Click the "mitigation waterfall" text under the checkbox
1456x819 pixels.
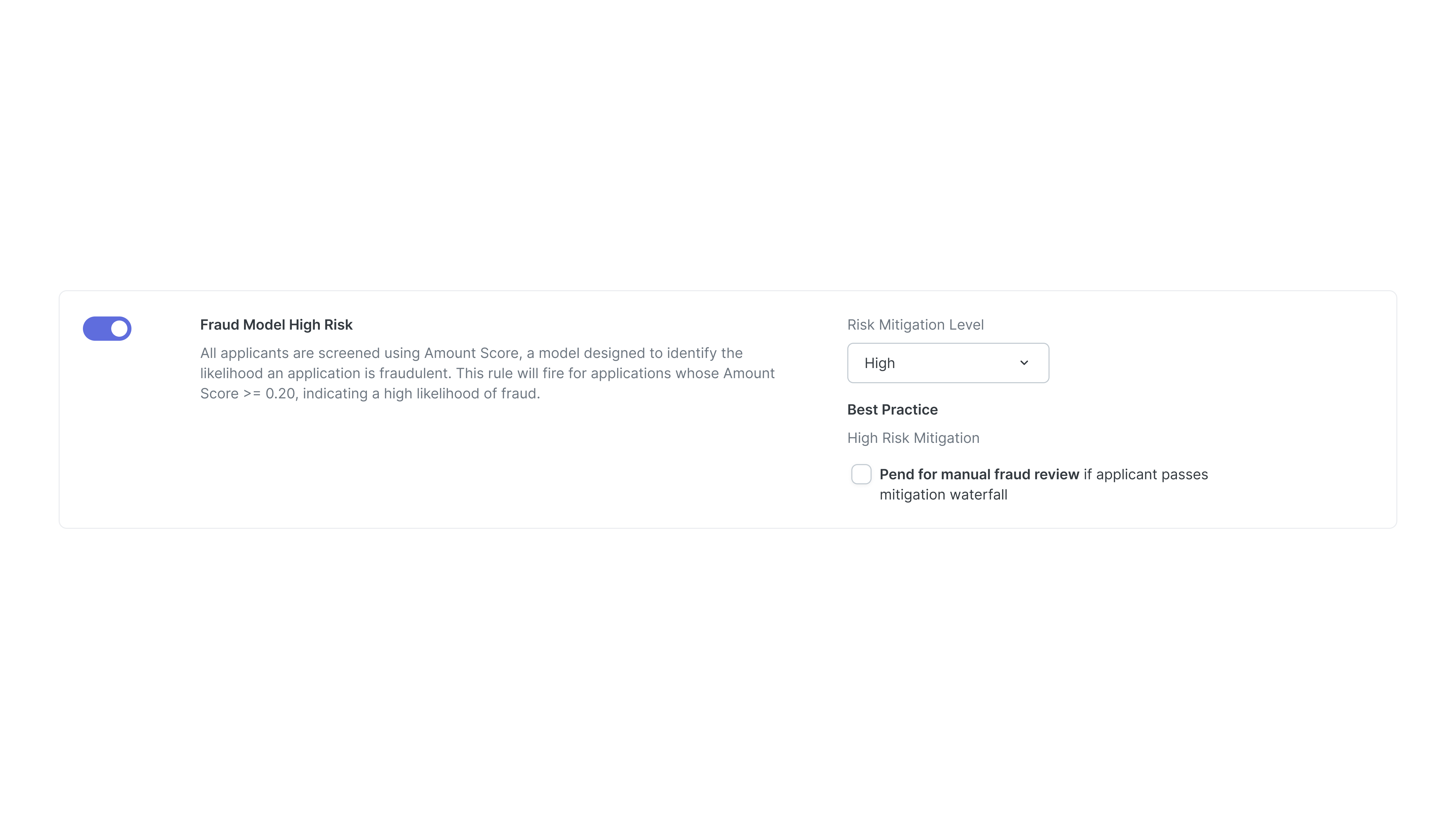coord(943,494)
